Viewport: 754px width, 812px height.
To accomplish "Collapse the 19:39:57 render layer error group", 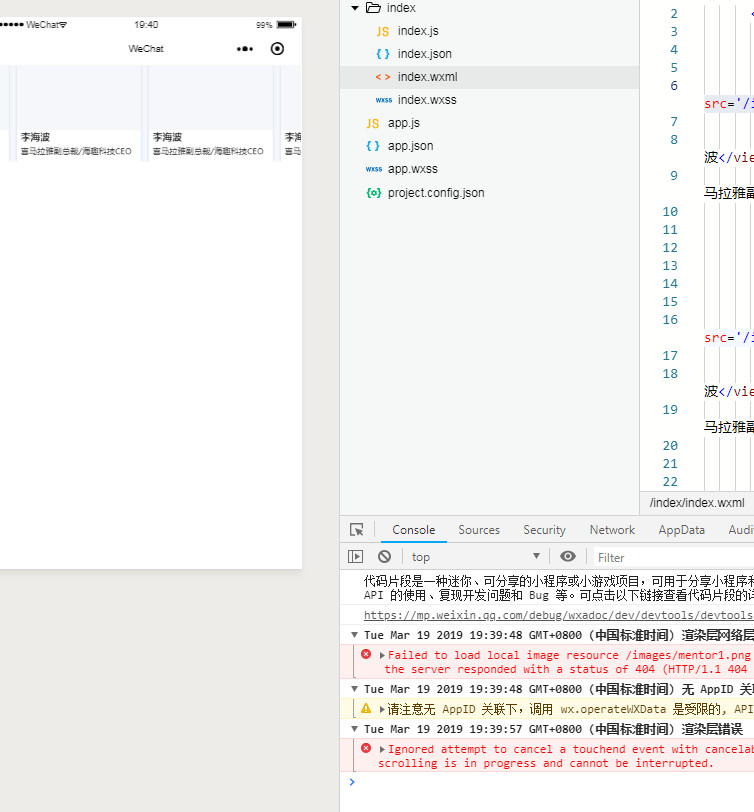I will tap(355, 729).
